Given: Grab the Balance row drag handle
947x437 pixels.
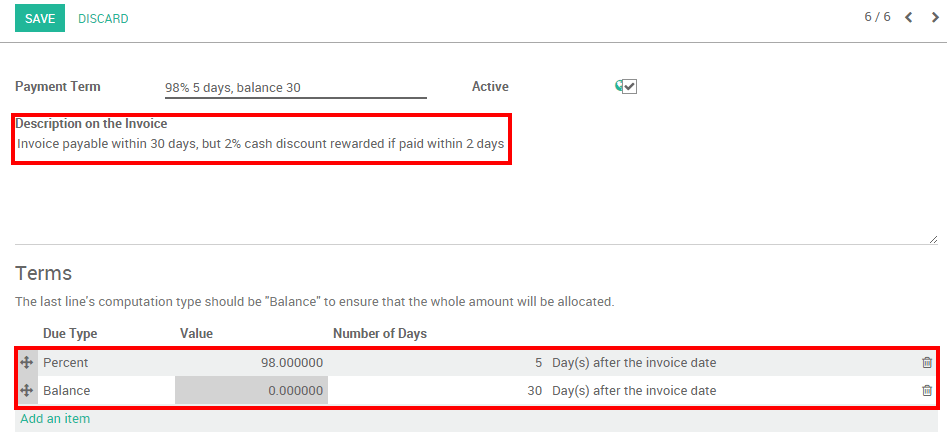Looking at the screenshot, I should [27, 391].
